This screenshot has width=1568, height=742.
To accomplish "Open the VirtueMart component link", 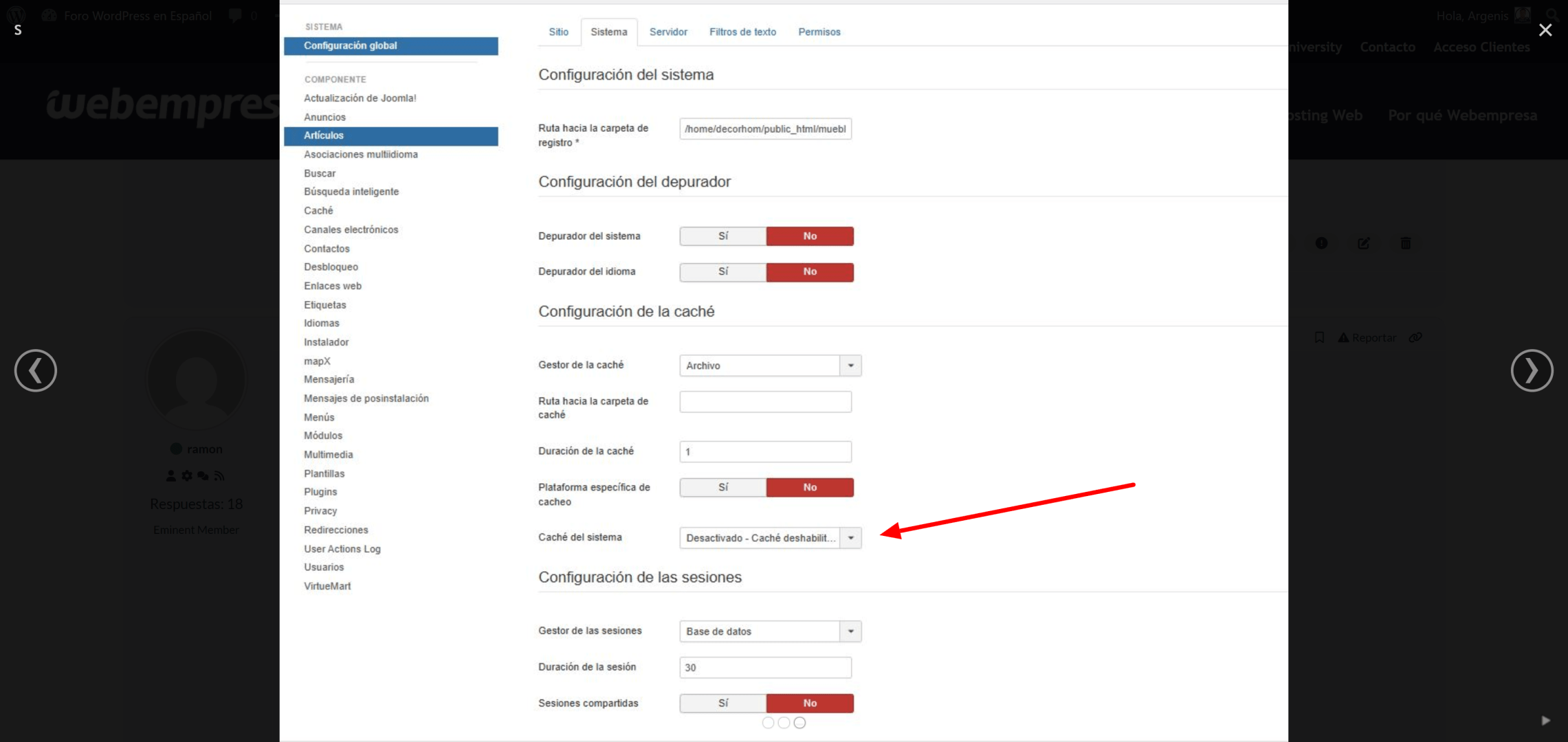I will pos(327,586).
